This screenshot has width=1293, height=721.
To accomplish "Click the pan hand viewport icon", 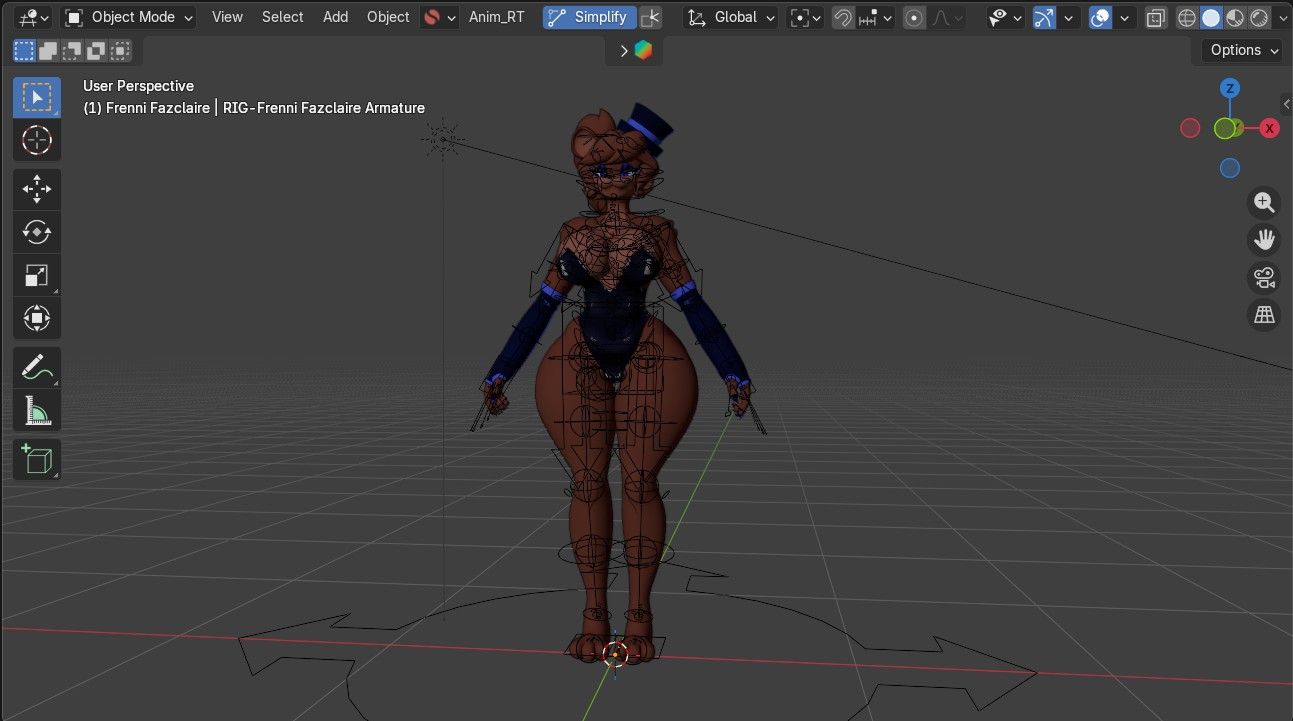I will pos(1264,240).
